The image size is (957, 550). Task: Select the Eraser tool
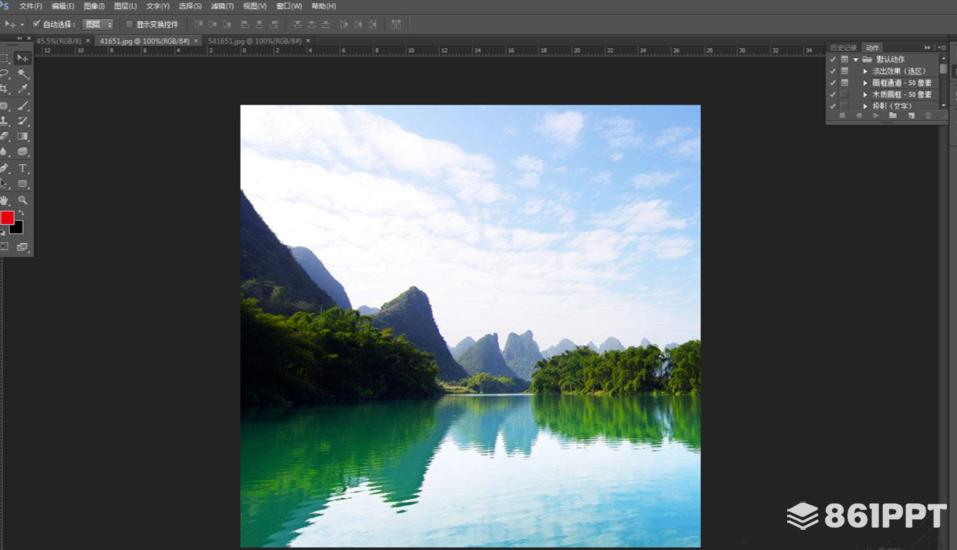pos(5,136)
